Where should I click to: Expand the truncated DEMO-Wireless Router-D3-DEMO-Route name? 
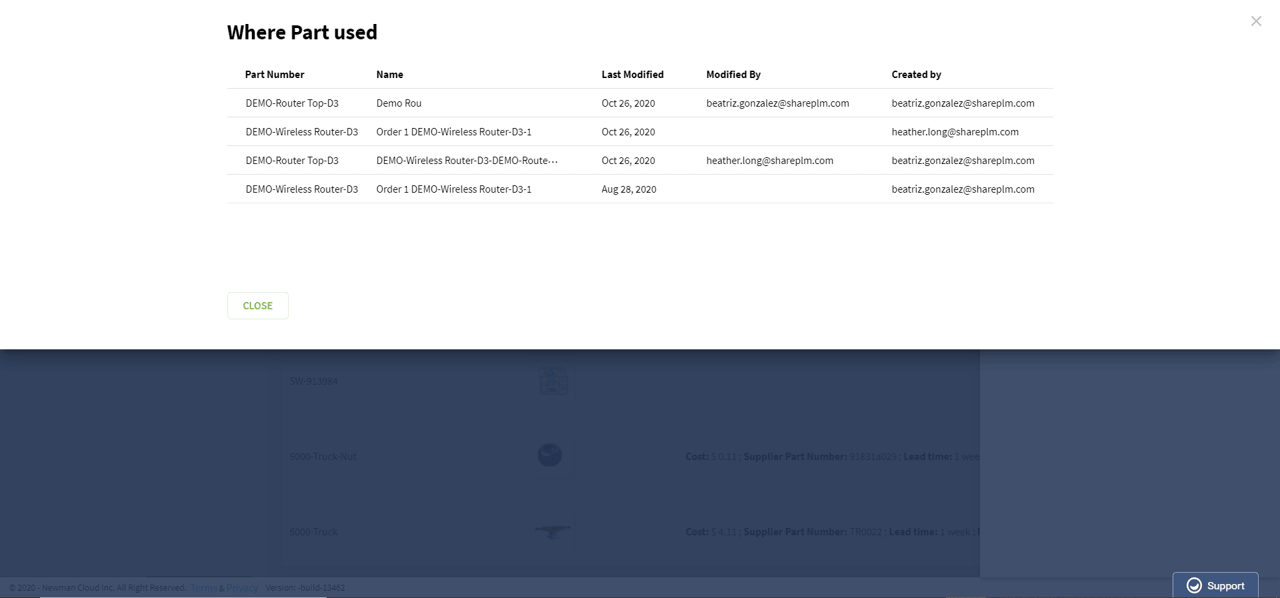(467, 160)
